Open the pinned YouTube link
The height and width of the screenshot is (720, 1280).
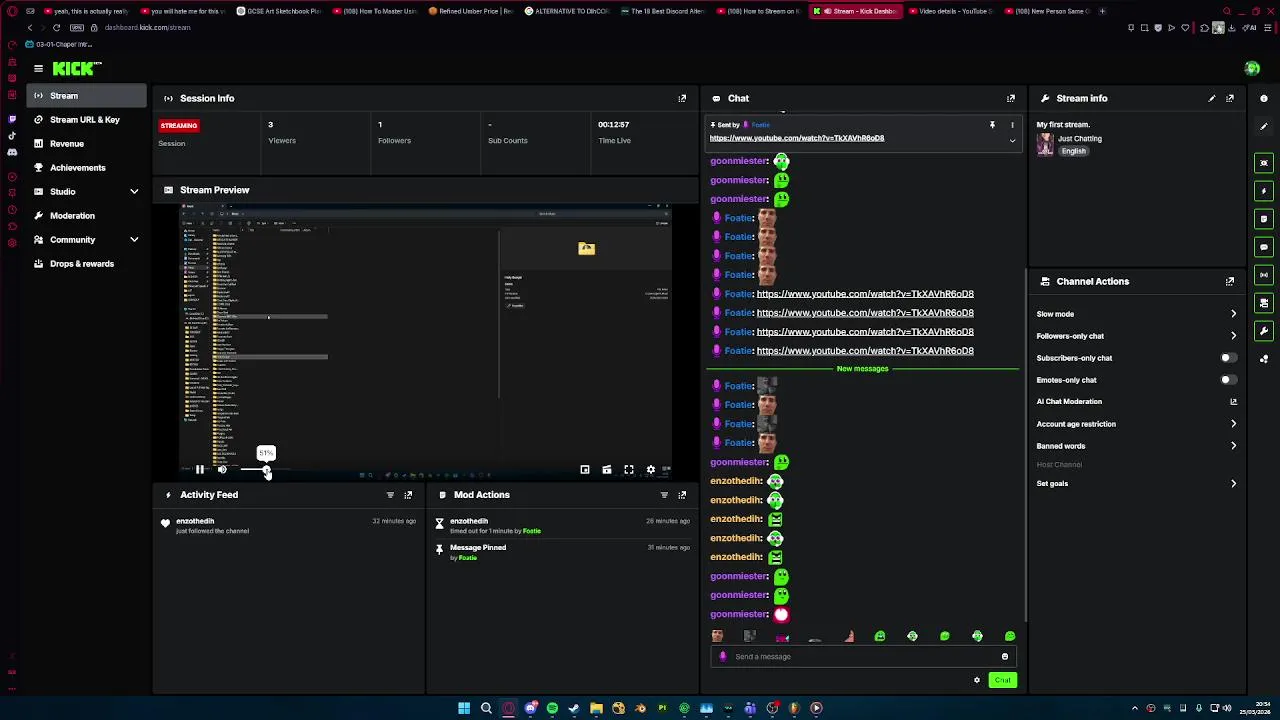coord(797,138)
